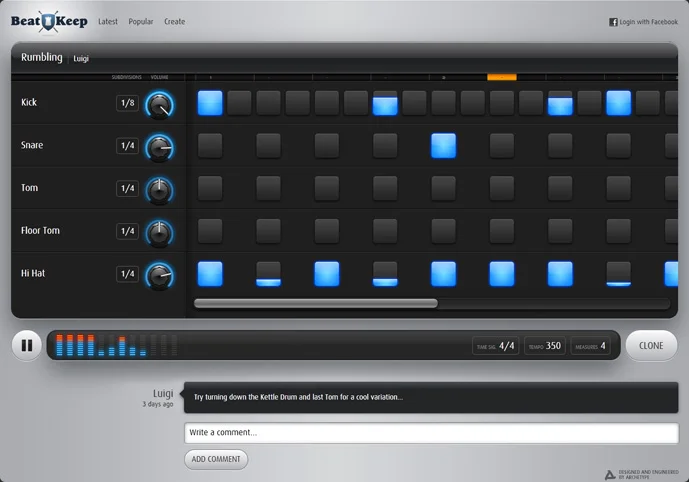Clone this beat with the CLONE button
Screen dimensions: 689x482
coord(651,346)
